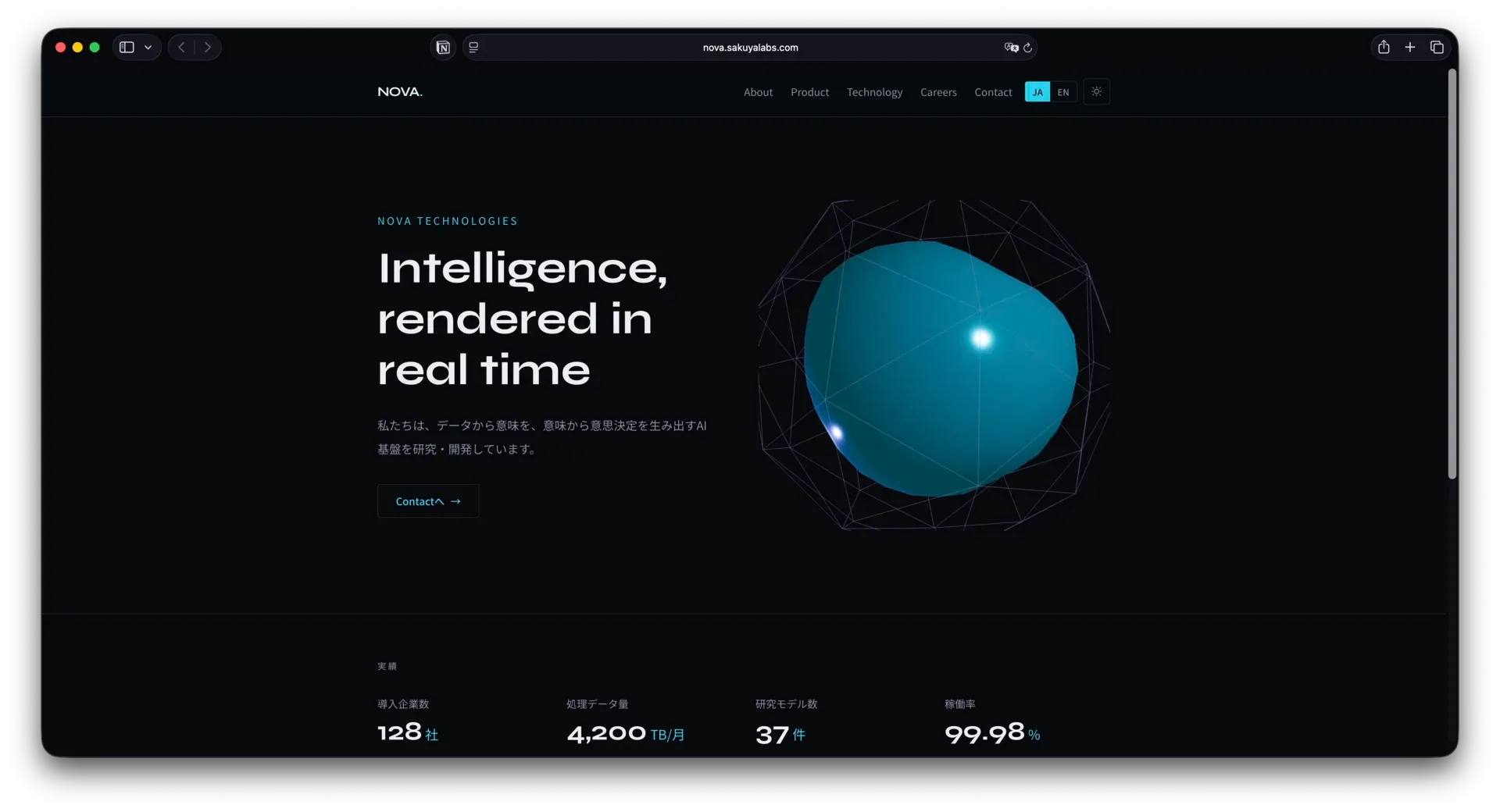The height and width of the screenshot is (812, 1500).
Task: Toggle the Safari sidebar icon
Action: [x=127, y=48]
